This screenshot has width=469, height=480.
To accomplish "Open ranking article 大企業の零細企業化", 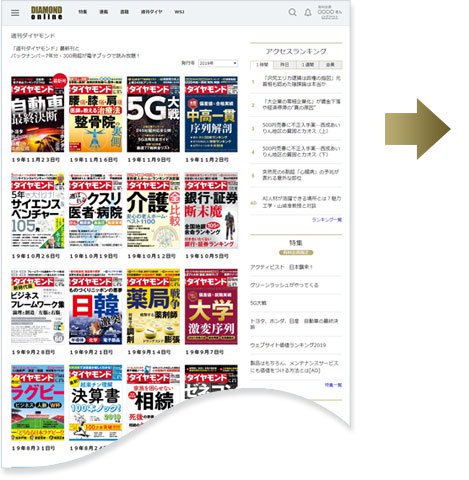I will click(301, 105).
